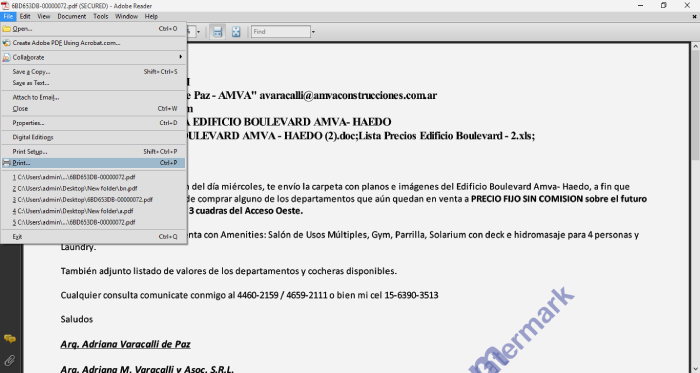This screenshot has width=700, height=373.
Task: Choose Save a Copy...
Action: click(93, 72)
